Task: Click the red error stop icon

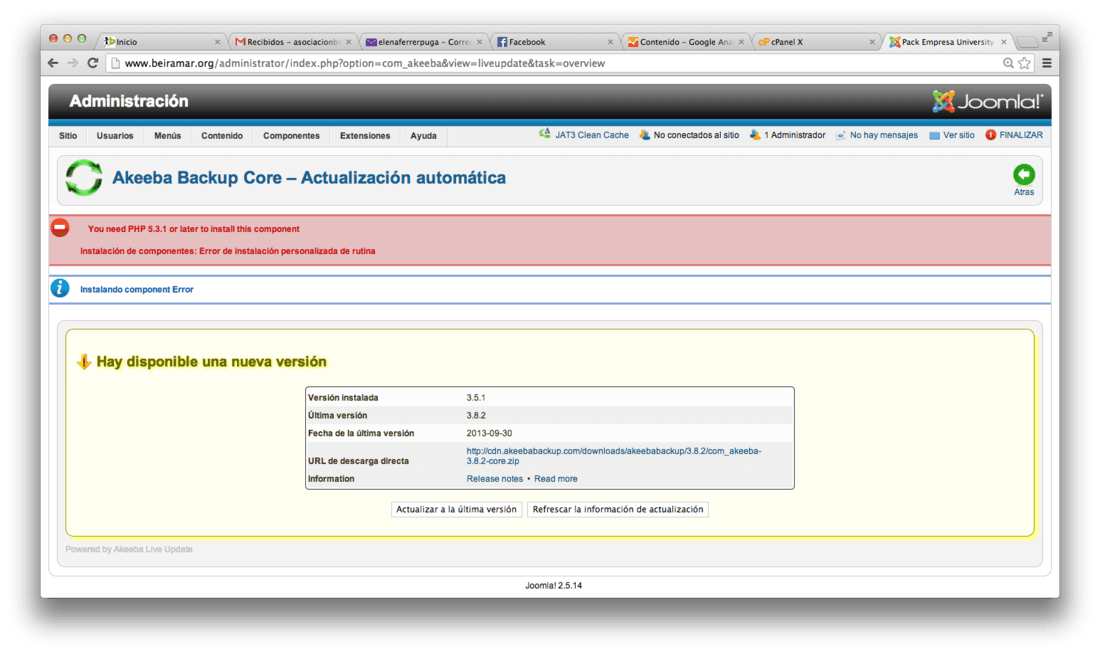Action: coord(60,227)
